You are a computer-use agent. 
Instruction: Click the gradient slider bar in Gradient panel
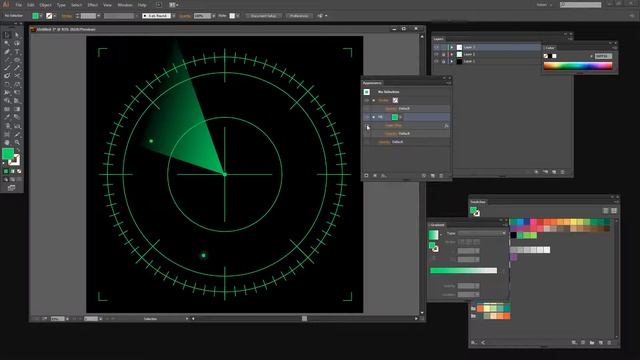click(463, 271)
